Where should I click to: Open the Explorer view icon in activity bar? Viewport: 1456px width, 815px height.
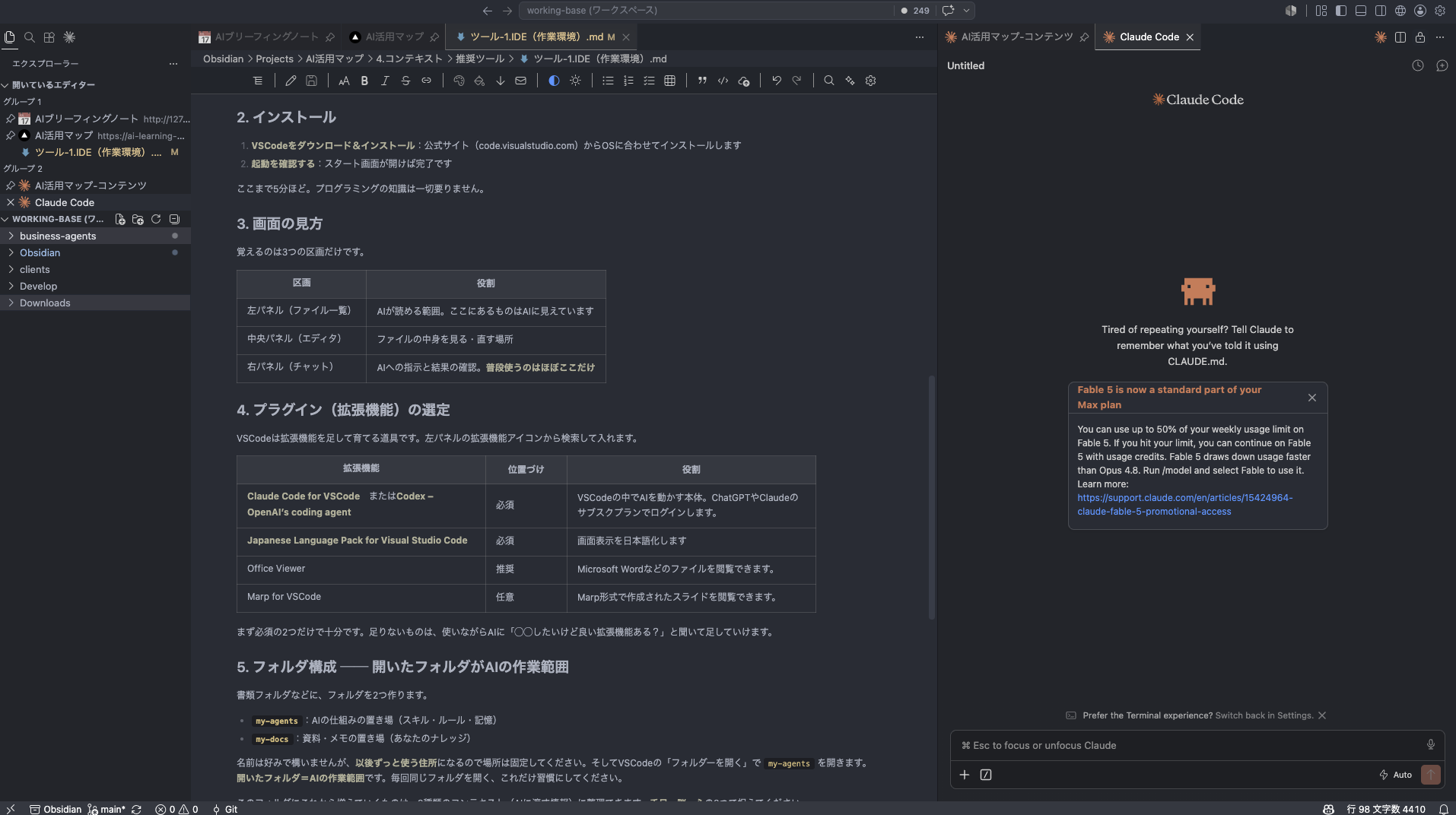9,36
